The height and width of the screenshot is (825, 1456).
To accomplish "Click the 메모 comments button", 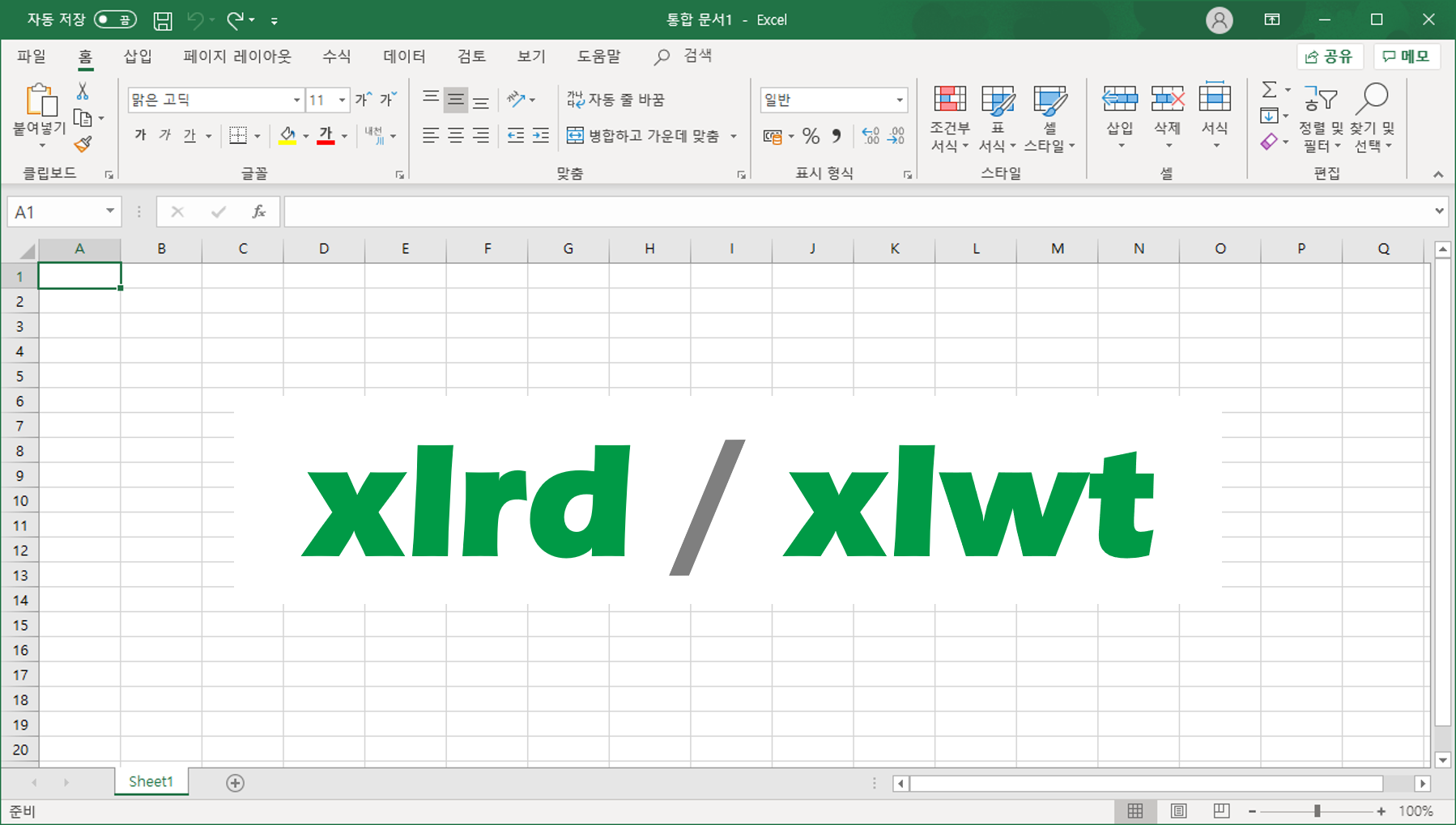I will coord(1406,57).
